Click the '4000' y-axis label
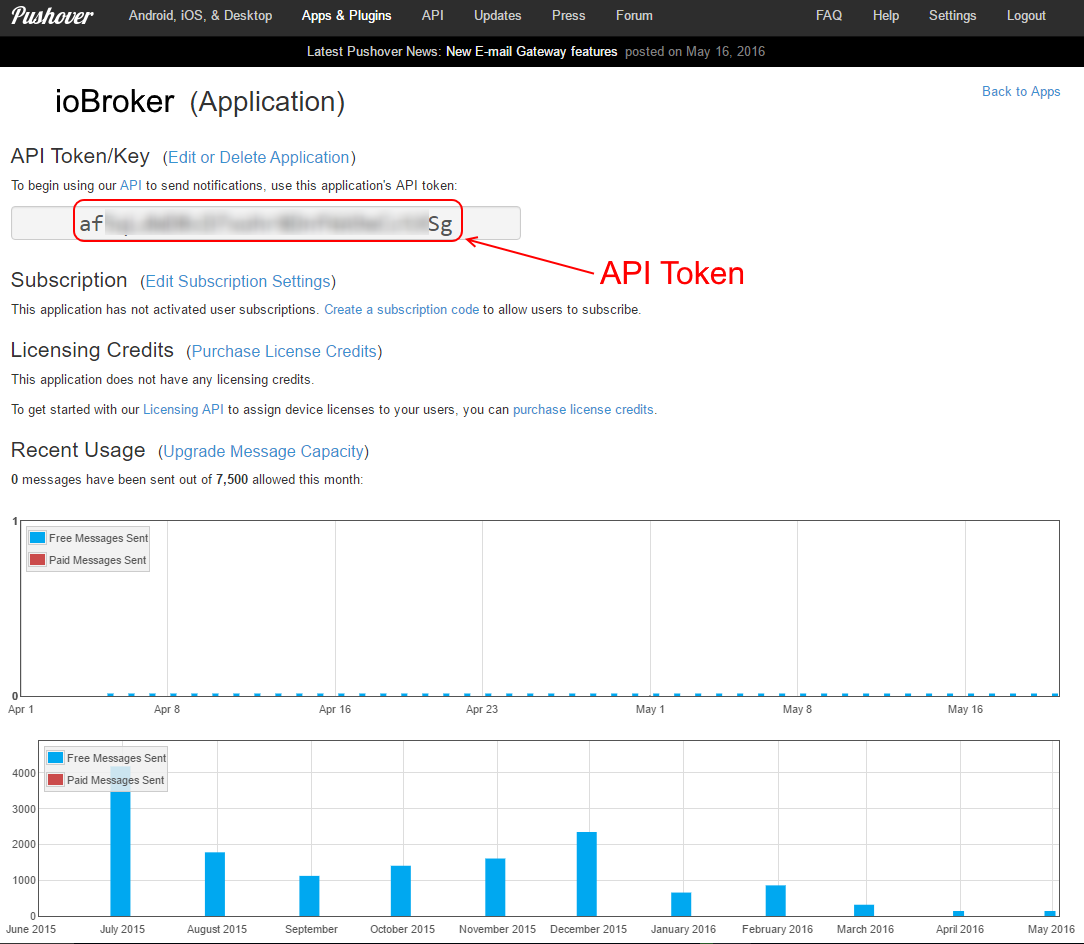The image size is (1084, 944). (x=24, y=773)
